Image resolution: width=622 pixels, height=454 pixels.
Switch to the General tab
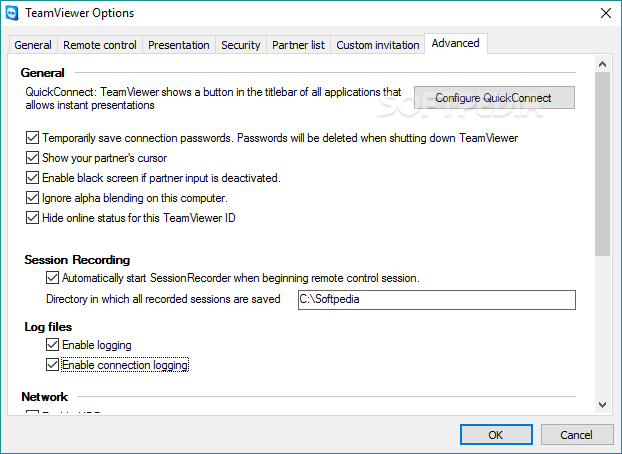coord(33,45)
